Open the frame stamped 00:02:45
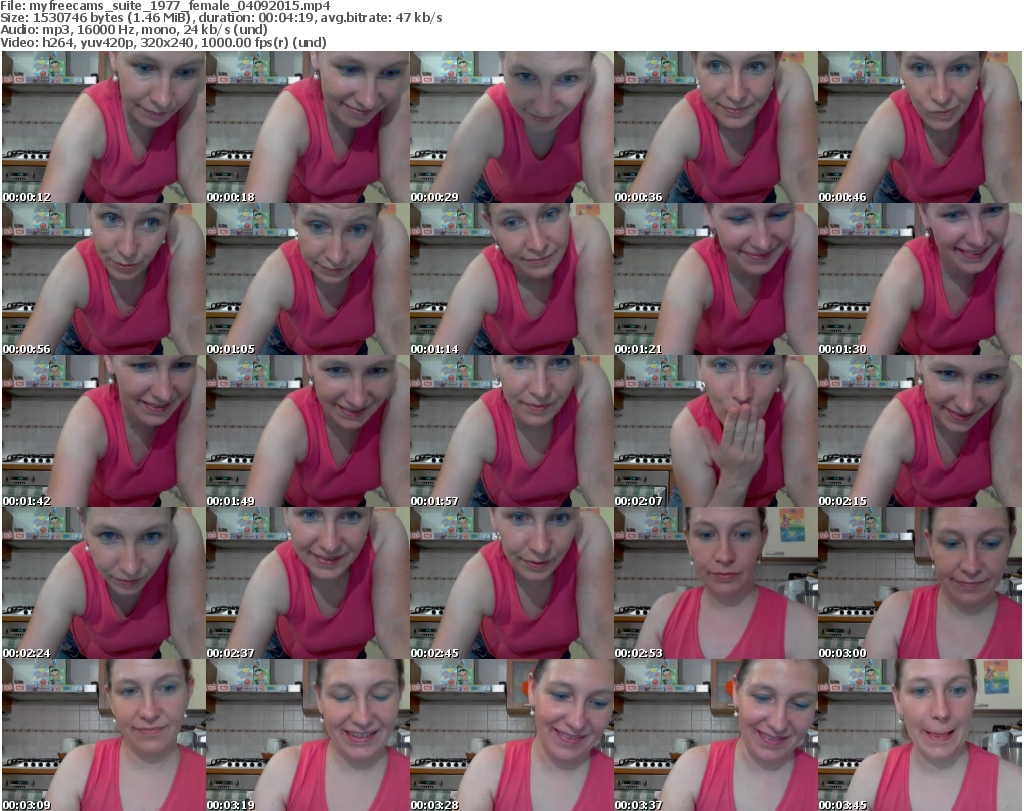 coord(511,583)
